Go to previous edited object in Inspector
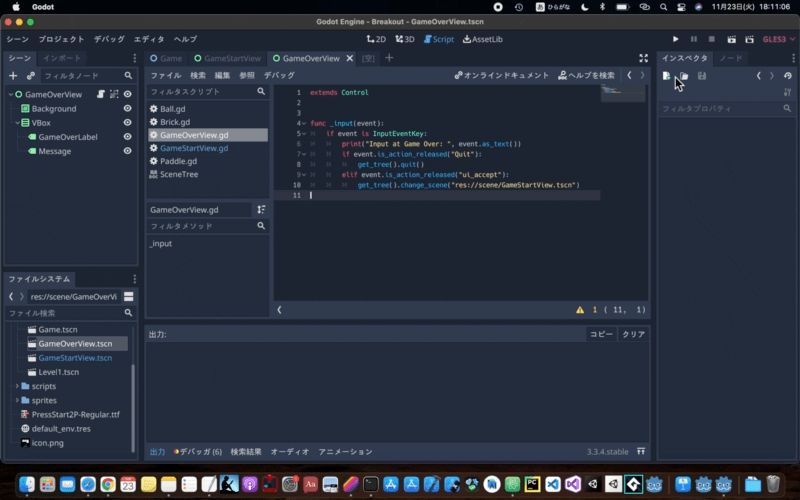Screen dimensions: 800x500 point(759,76)
